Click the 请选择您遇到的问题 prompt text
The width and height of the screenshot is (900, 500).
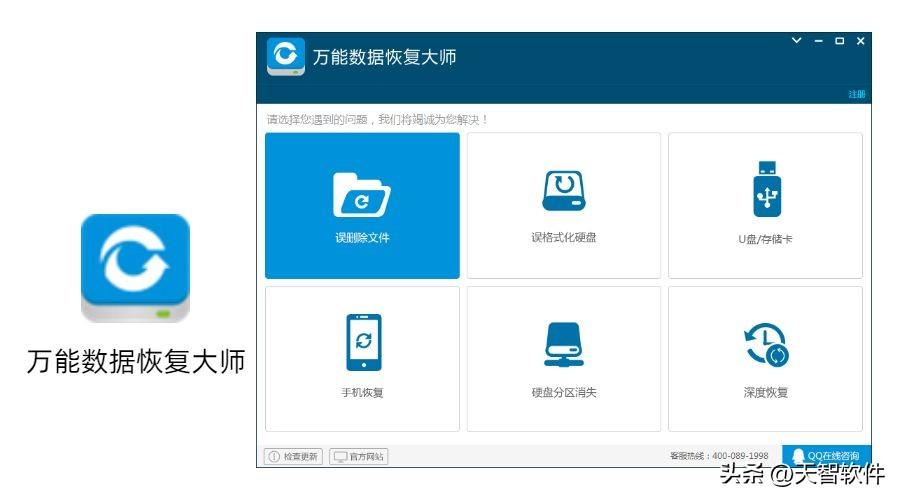[x=377, y=119]
